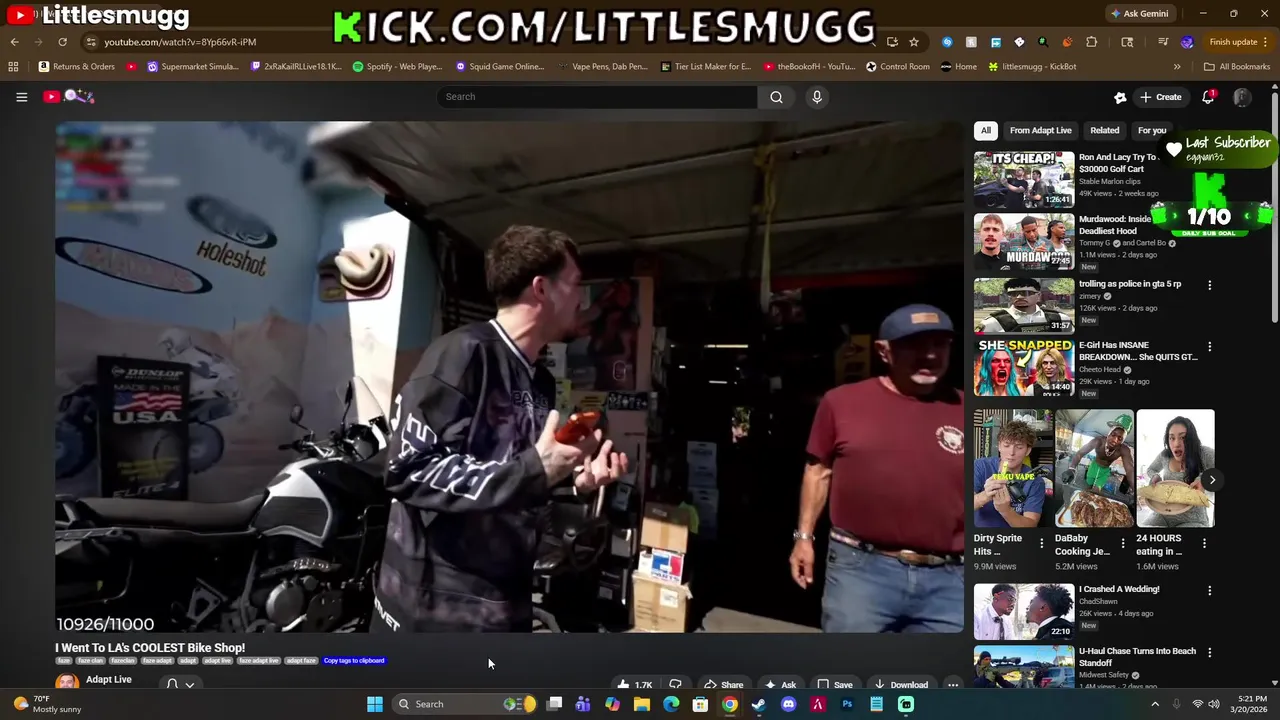Expand hidden bookmarks chevron

point(1177,67)
